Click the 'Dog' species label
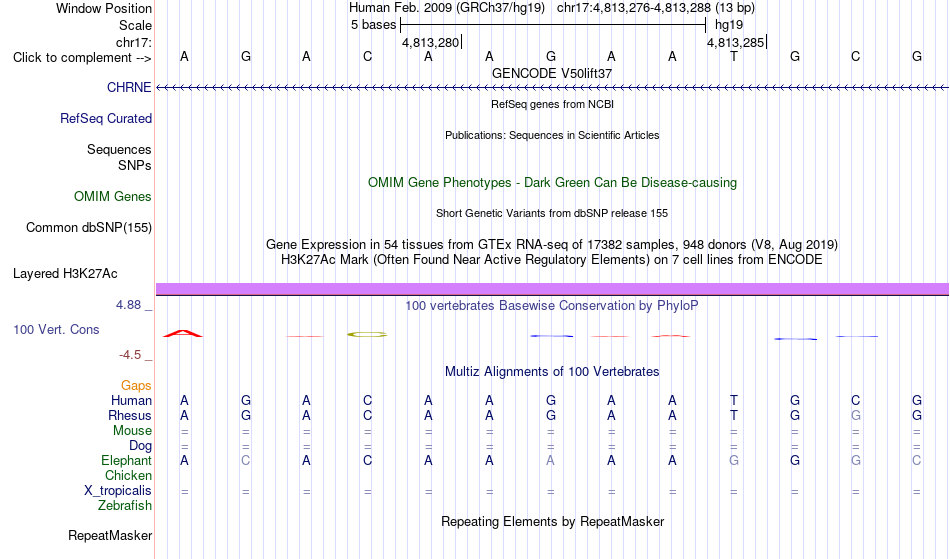 point(140,445)
